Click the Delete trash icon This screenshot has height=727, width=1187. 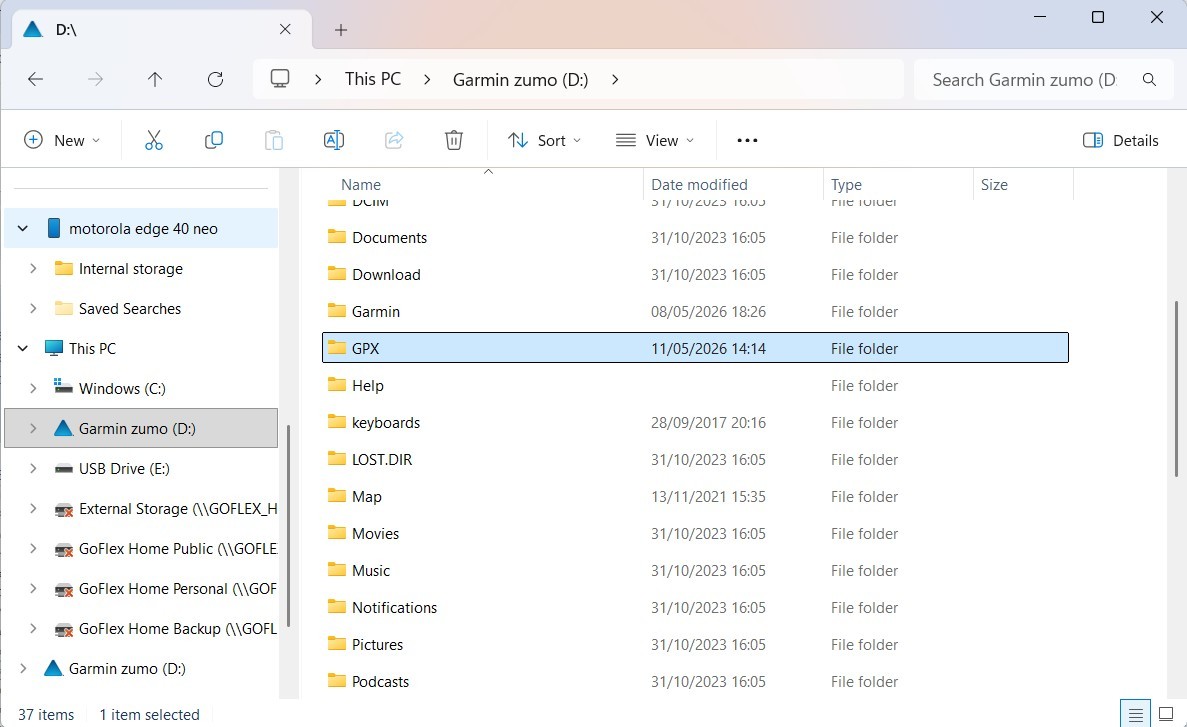tap(453, 140)
